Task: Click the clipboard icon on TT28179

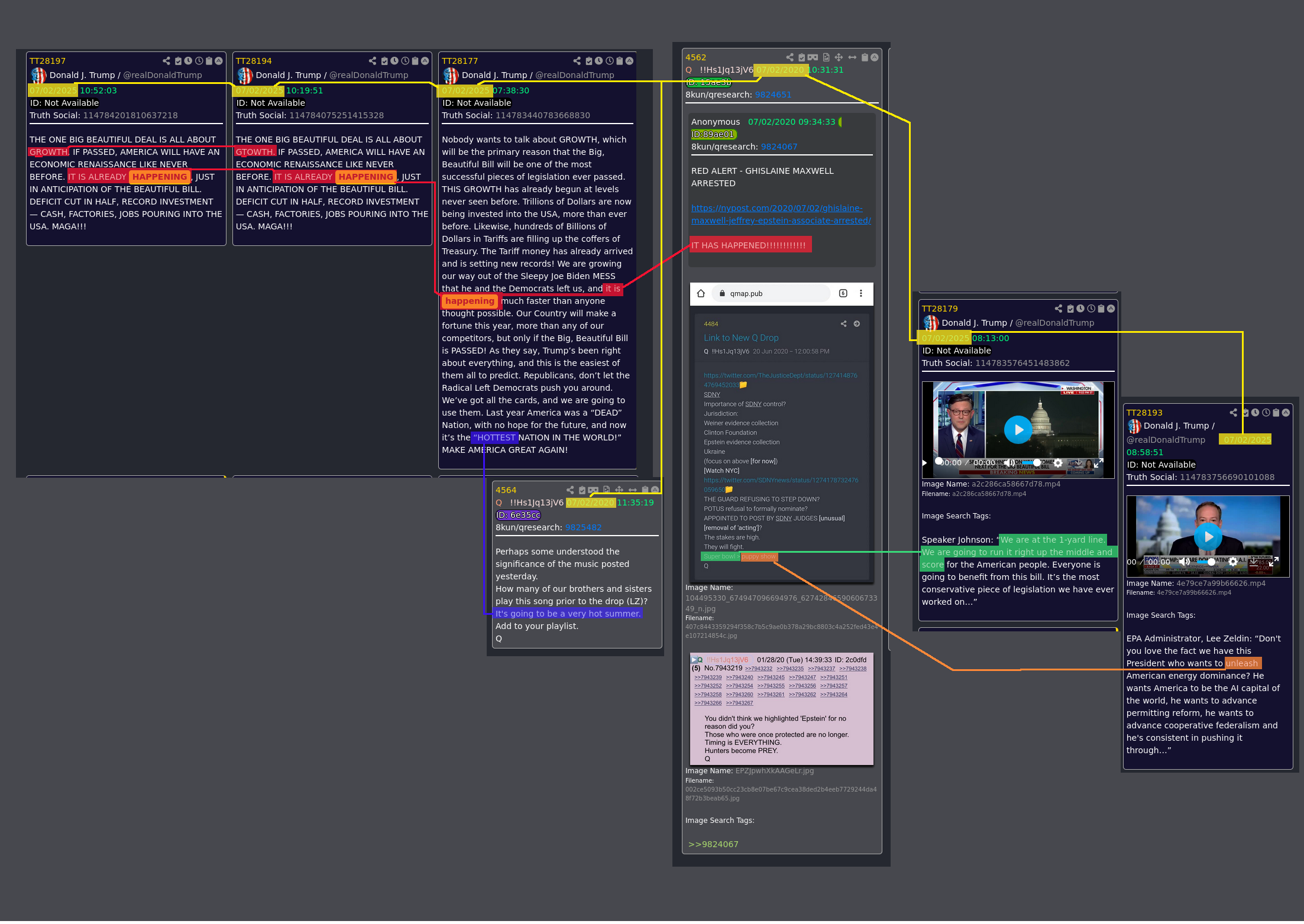Action: pyautogui.click(x=1101, y=309)
